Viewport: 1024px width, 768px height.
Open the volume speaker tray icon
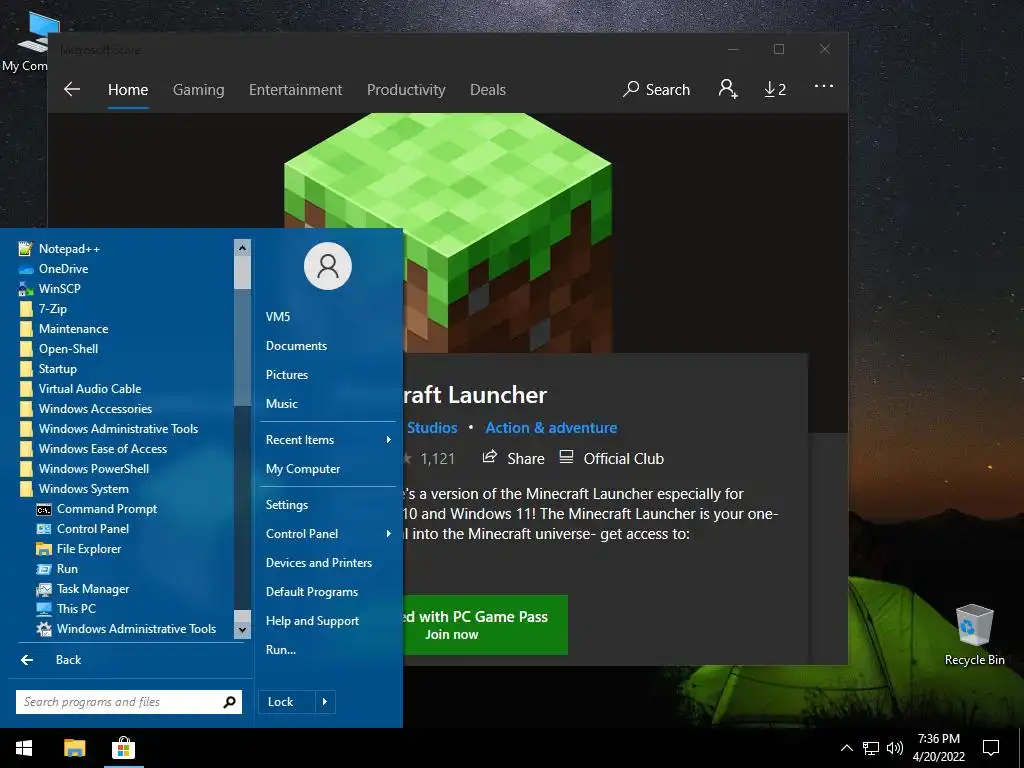pyautogui.click(x=895, y=748)
